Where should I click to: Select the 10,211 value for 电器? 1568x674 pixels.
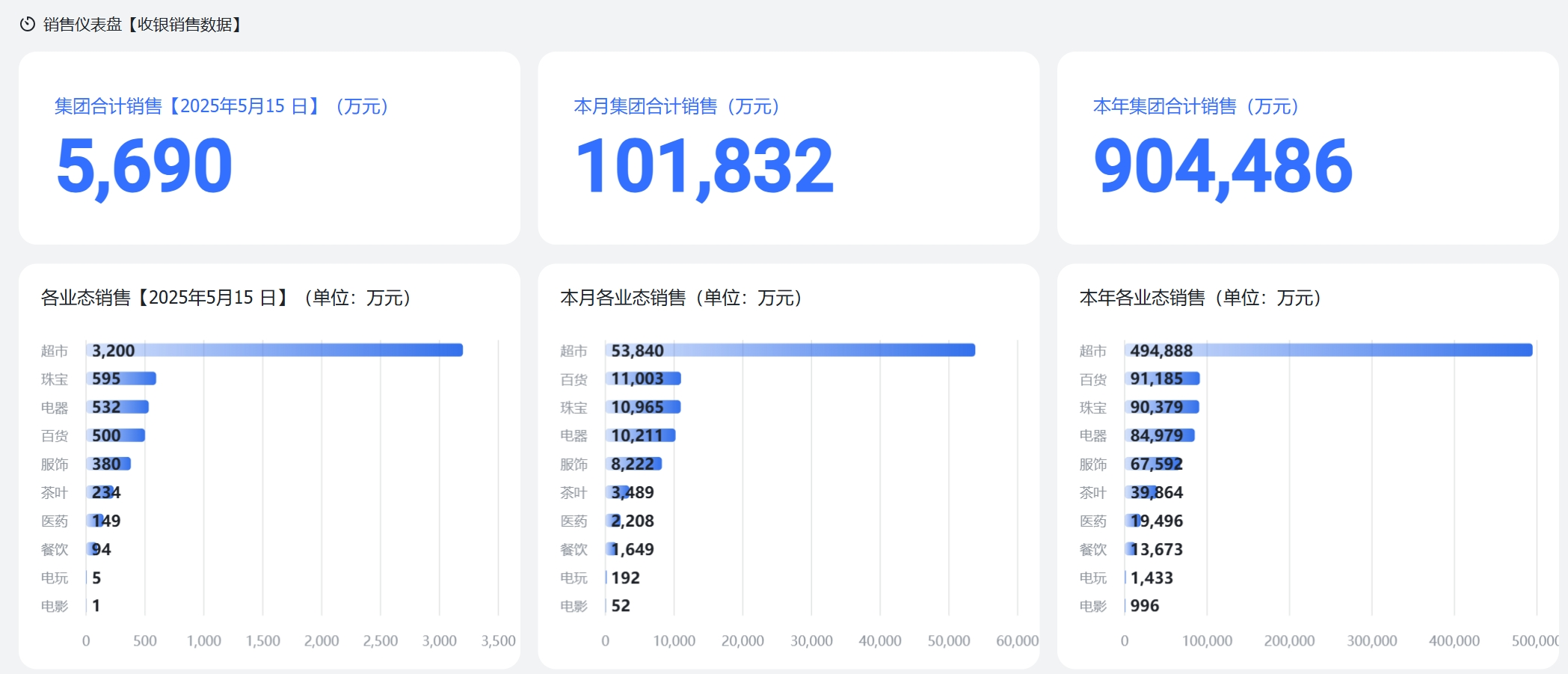(x=637, y=435)
